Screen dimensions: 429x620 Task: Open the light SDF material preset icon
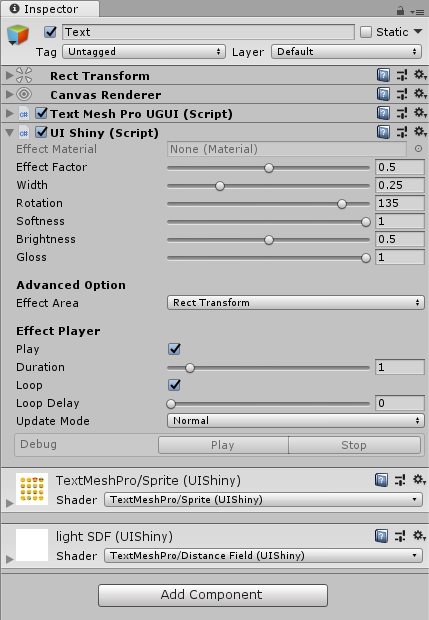pyautogui.click(x=400, y=537)
